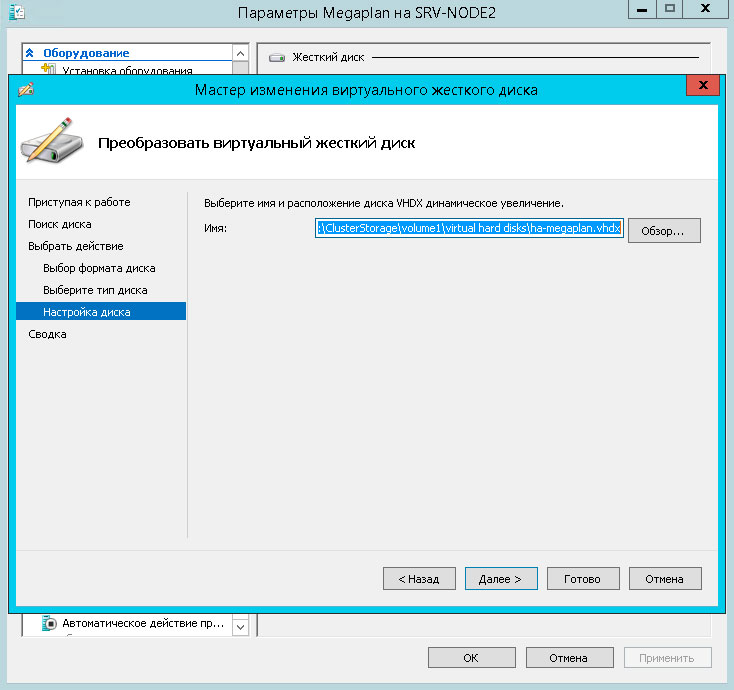Image resolution: width=734 pixels, height=690 pixels.
Task: Open the Приступая к работе step
Action: point(79,202)
